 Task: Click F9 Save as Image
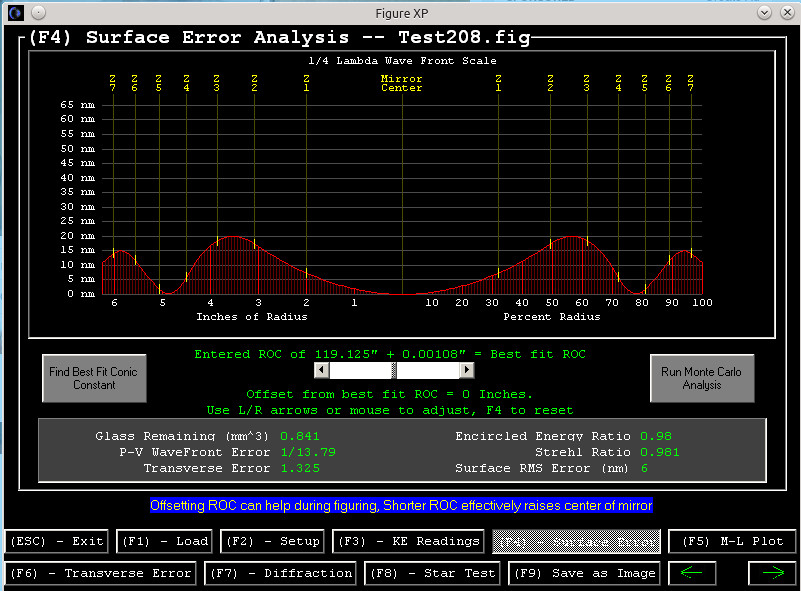pyautogui.click(x=584, y=573)
